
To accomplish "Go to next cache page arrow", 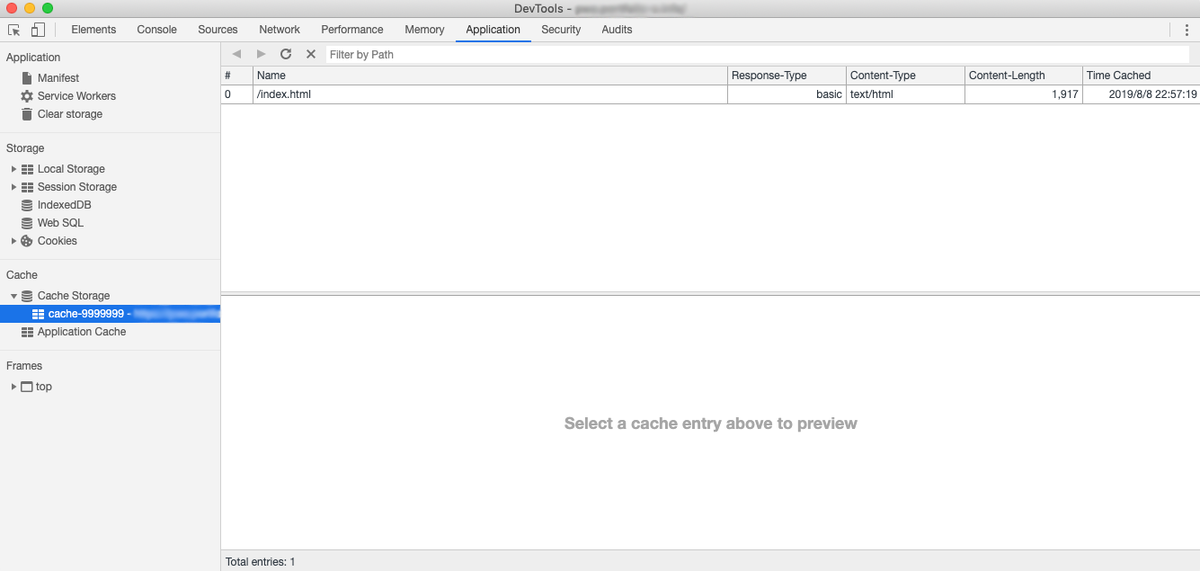I will (x=261, y=54).
